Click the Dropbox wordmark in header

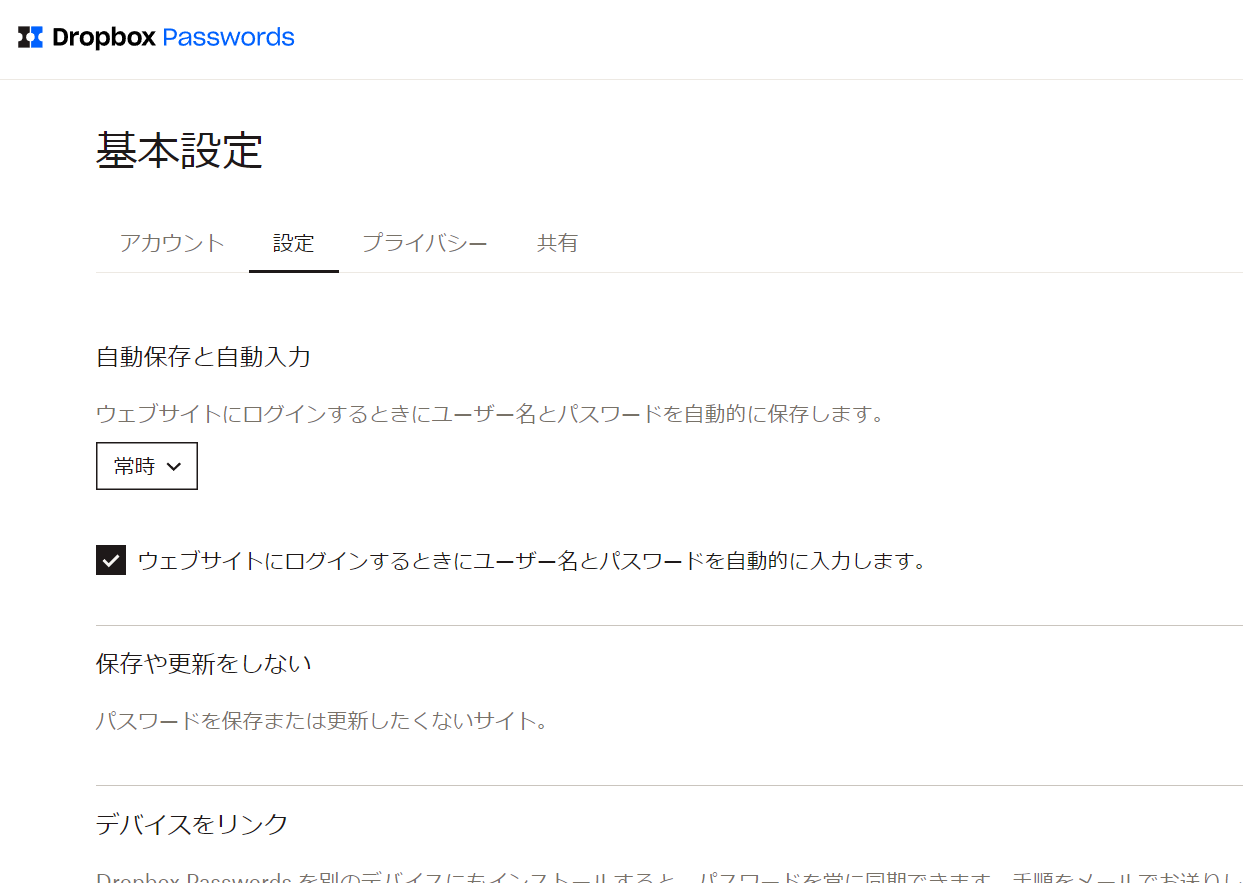tap(104, 38)
